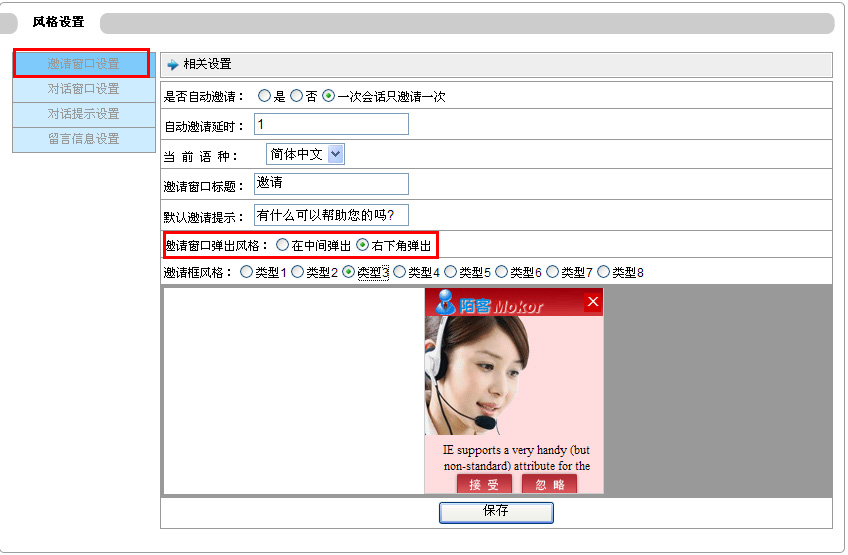848x555 pixels.
Task: Choose invitation frame style 类型1
Action: click(246, 272)
